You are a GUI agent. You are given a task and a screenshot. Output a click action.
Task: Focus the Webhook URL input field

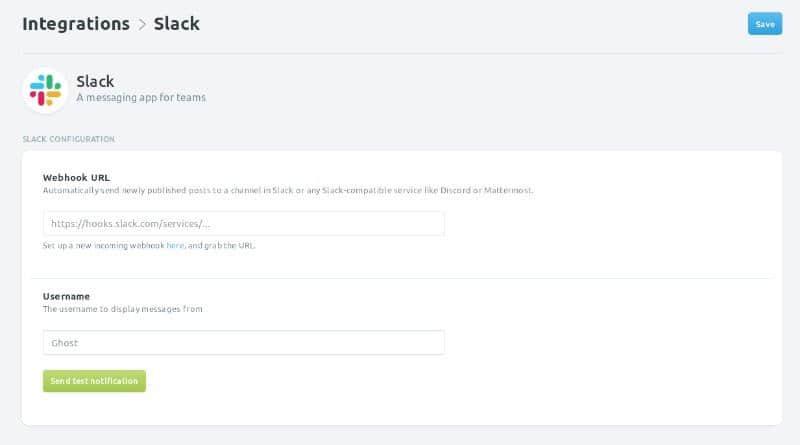pos(243,223)
